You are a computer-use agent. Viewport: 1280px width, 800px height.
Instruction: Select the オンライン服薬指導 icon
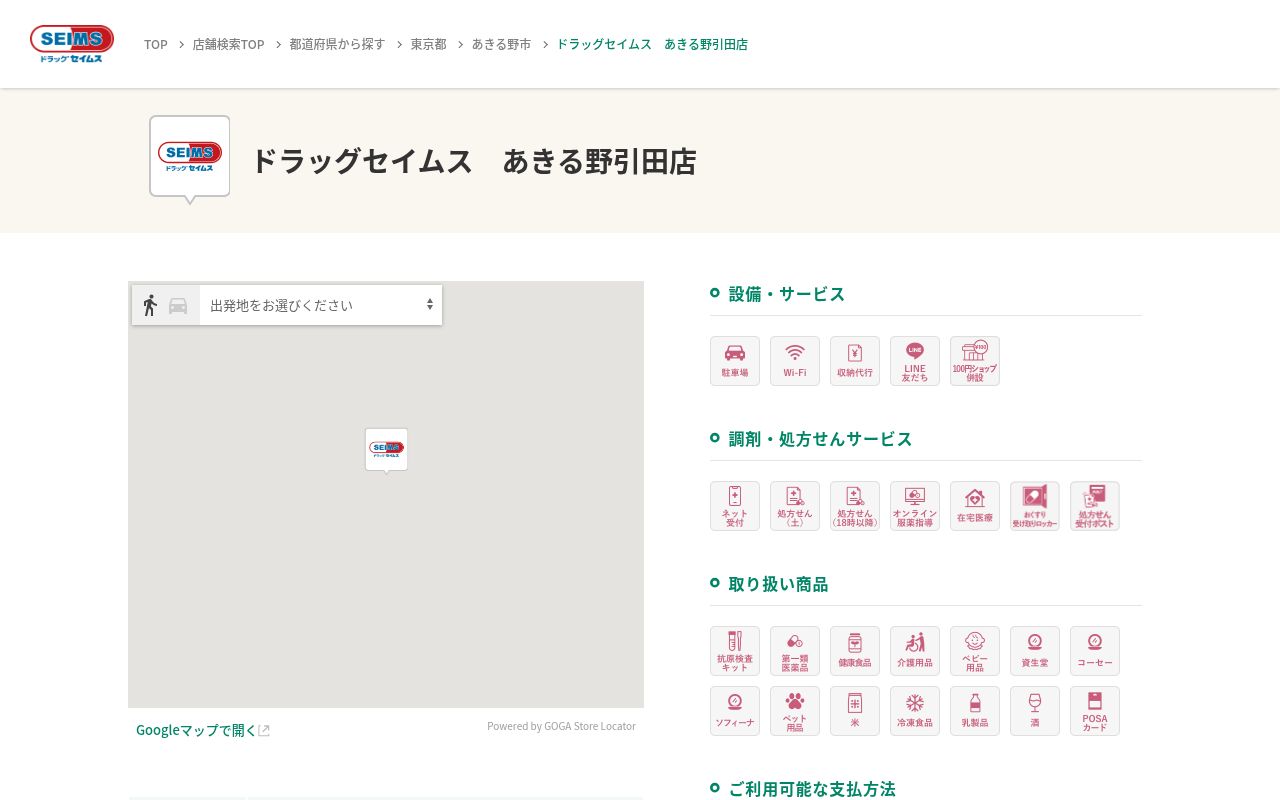[x=915, y=506]
